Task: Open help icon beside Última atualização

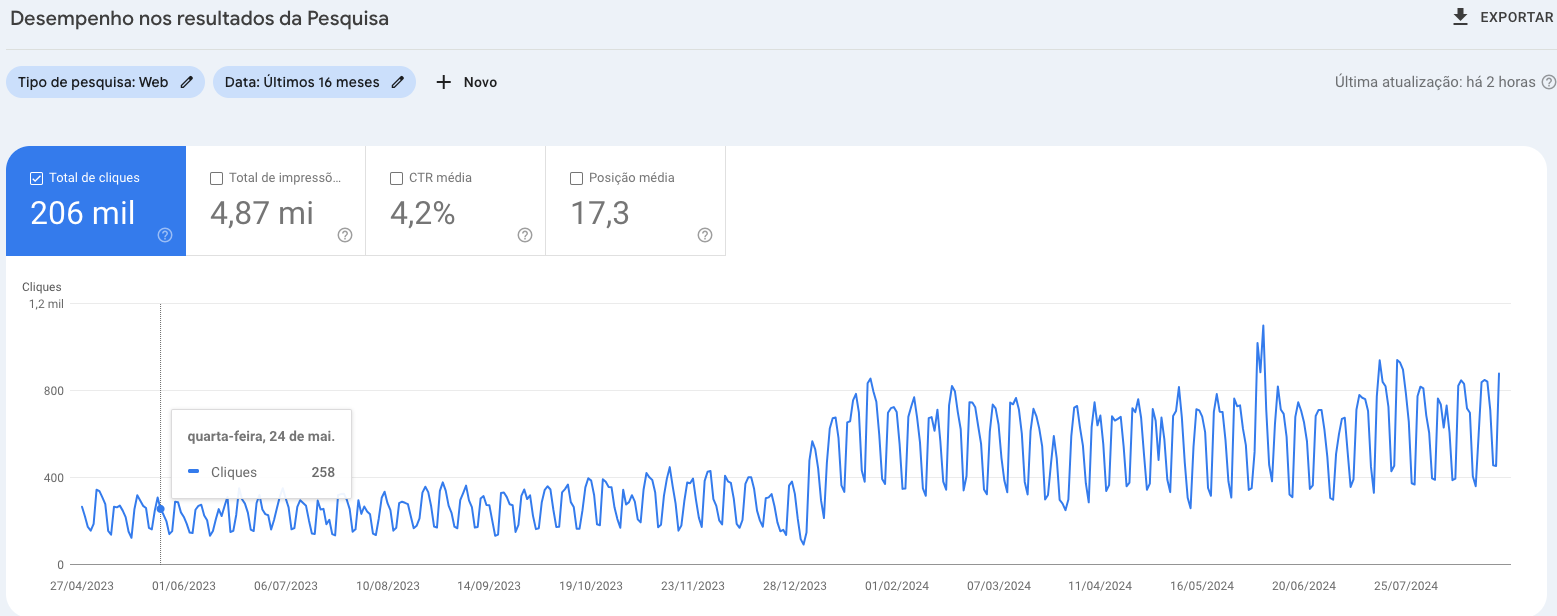Action: point(1548,82)
